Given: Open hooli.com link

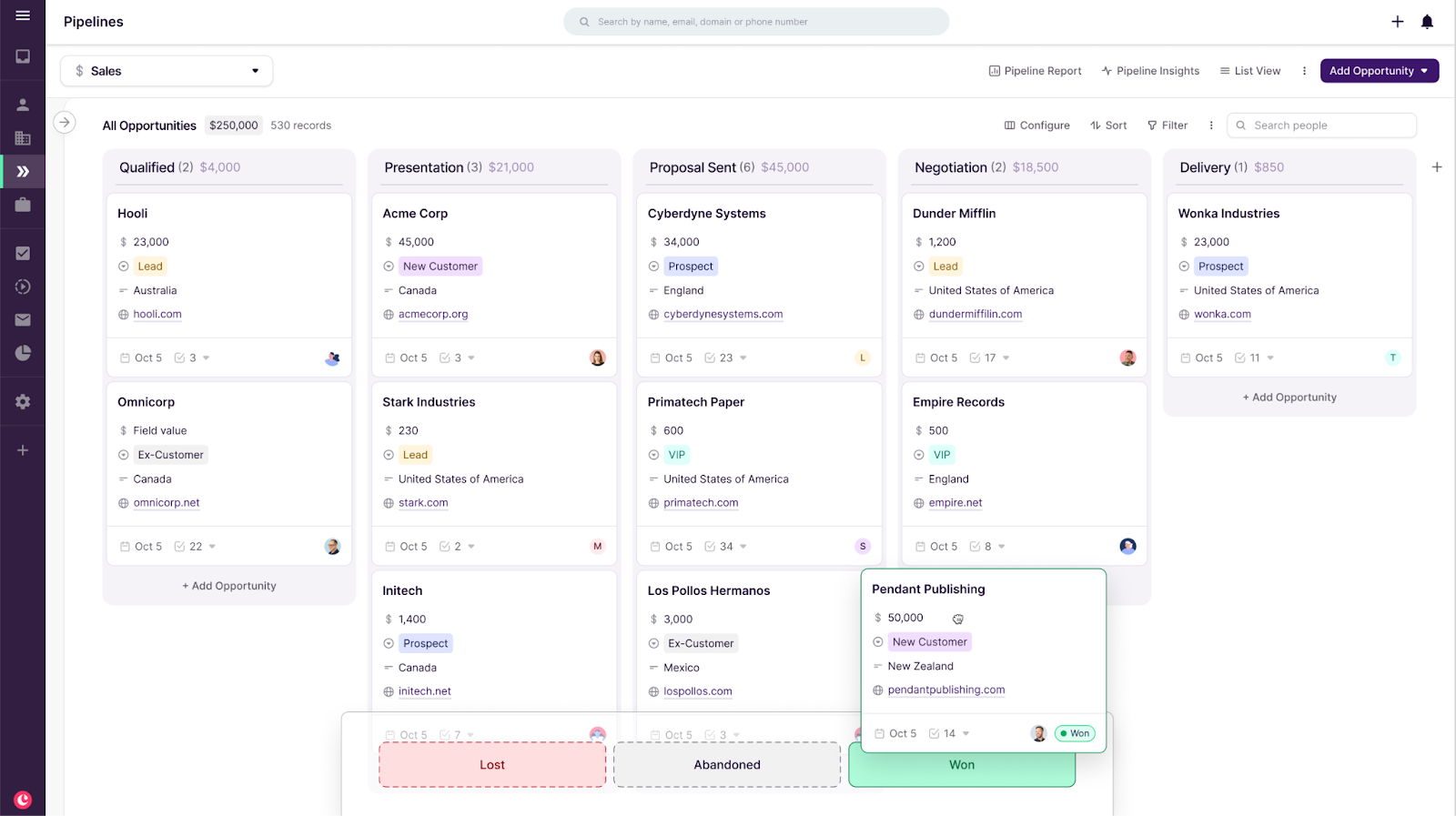Looking at the screenshot, I should pos(157,315).
